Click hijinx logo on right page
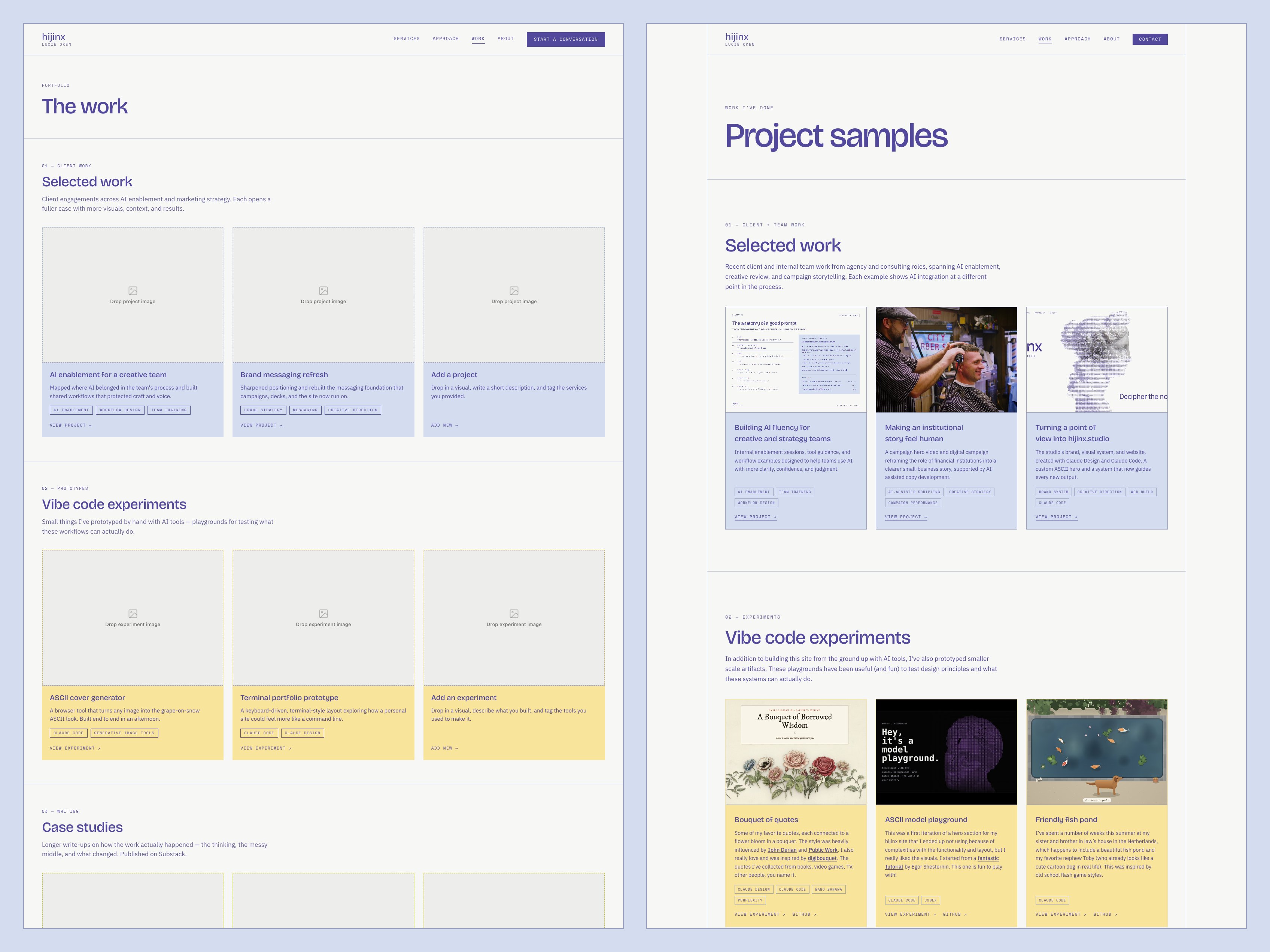 tap(739, 39)
